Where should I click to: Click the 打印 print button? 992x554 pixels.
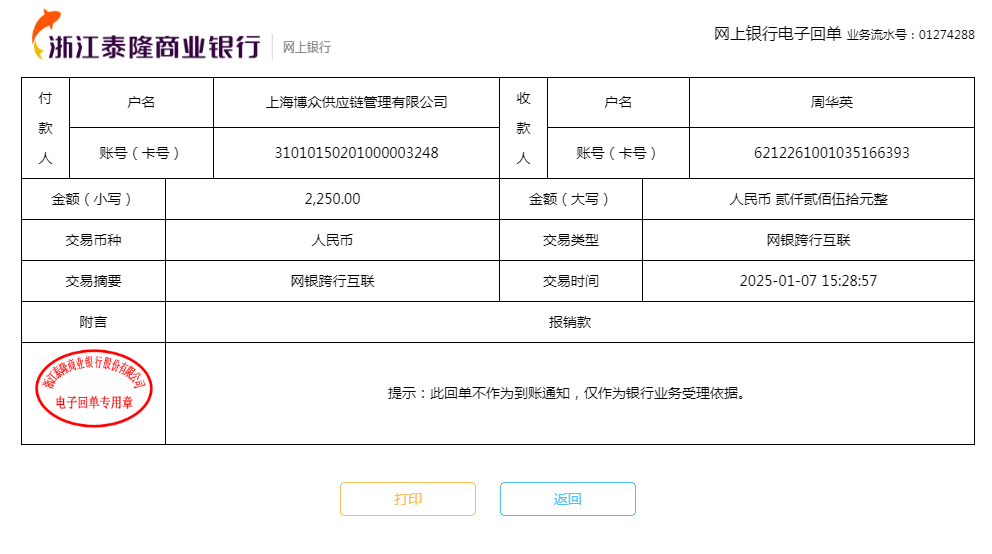click(408, 499)
